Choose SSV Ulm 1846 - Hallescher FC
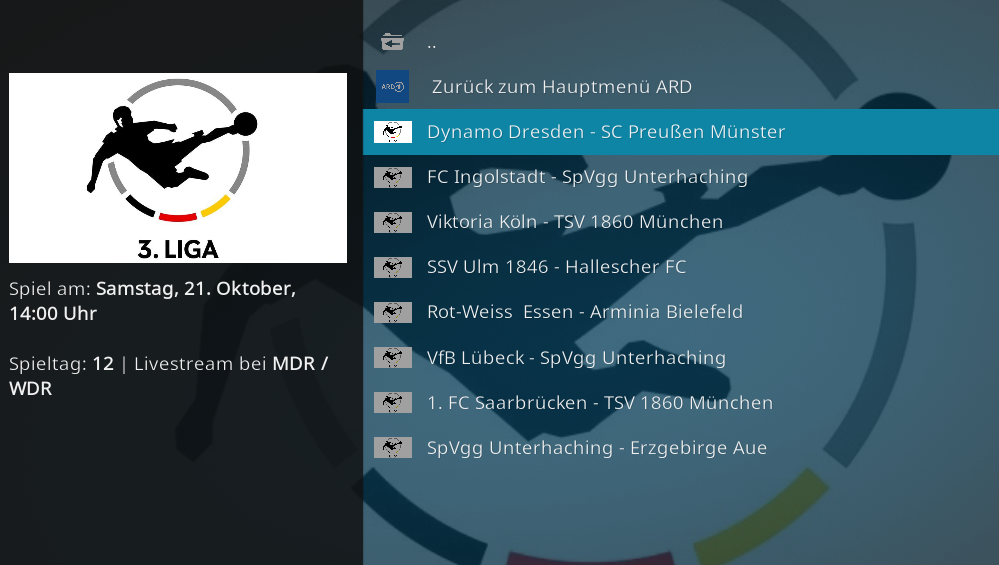The width and height of the screenshot is (999, 565). click(681, 268)
